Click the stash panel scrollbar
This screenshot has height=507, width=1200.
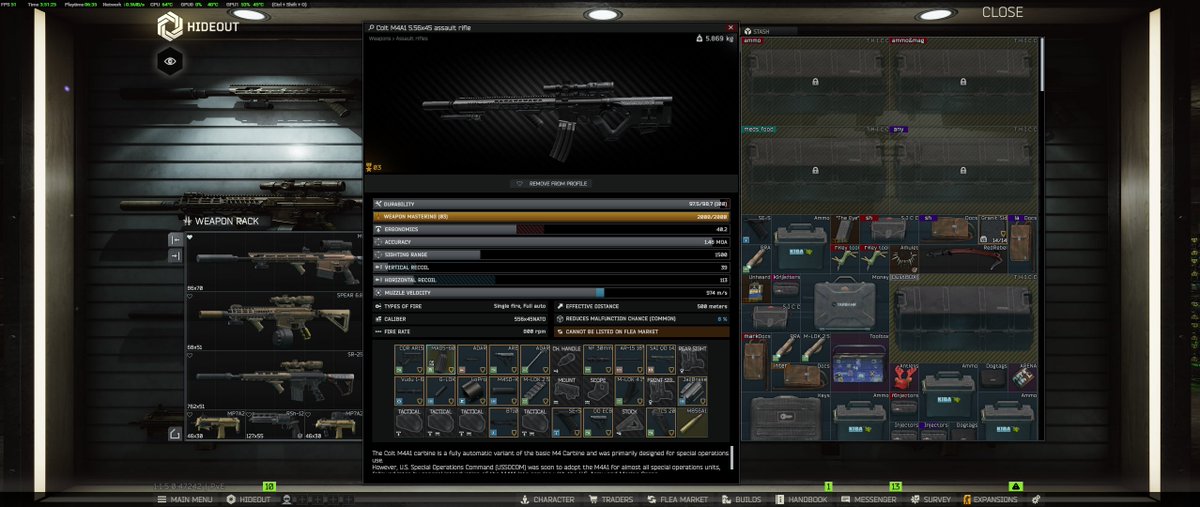pyautogui.click(x=1043, y=65)
